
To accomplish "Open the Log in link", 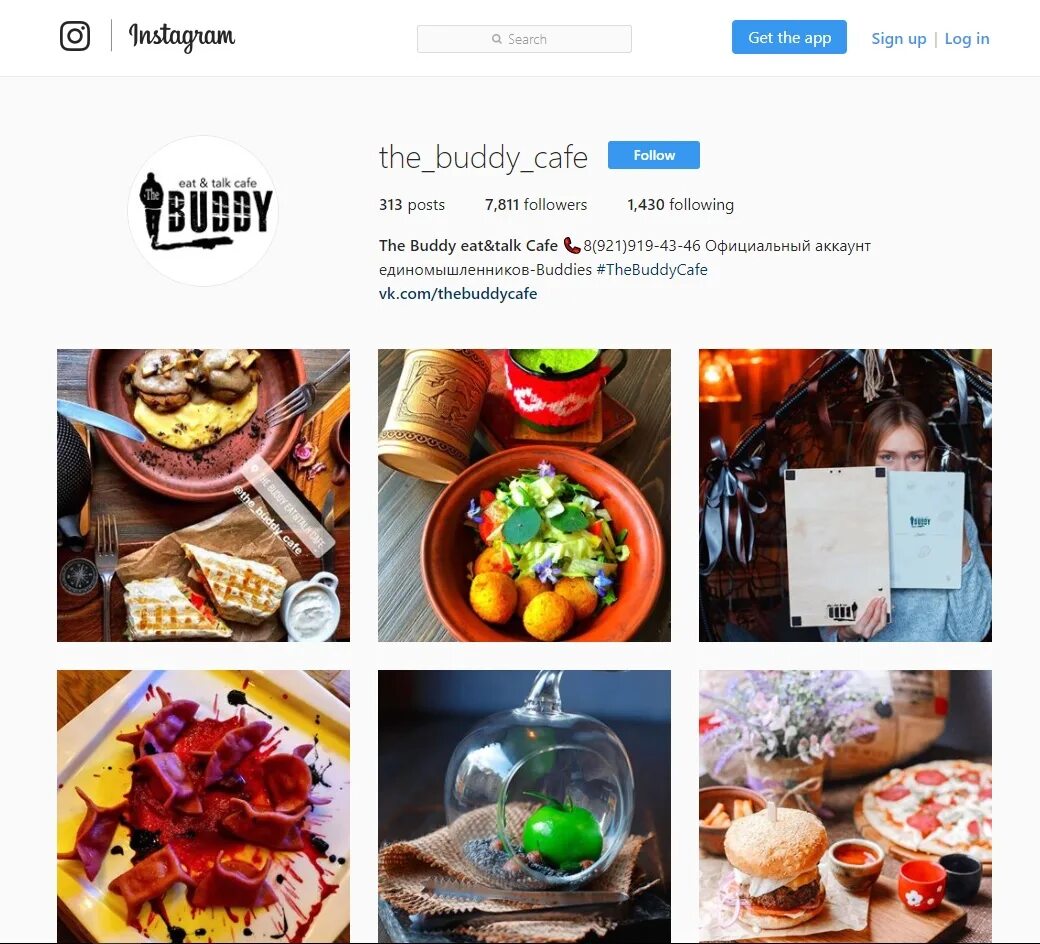I will (x=967, y=38).
